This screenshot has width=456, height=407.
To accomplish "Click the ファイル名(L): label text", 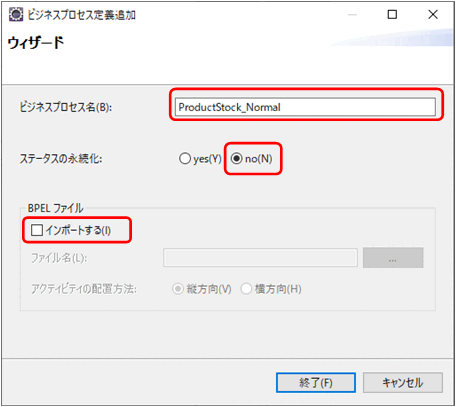I will [x=59, y=258].
